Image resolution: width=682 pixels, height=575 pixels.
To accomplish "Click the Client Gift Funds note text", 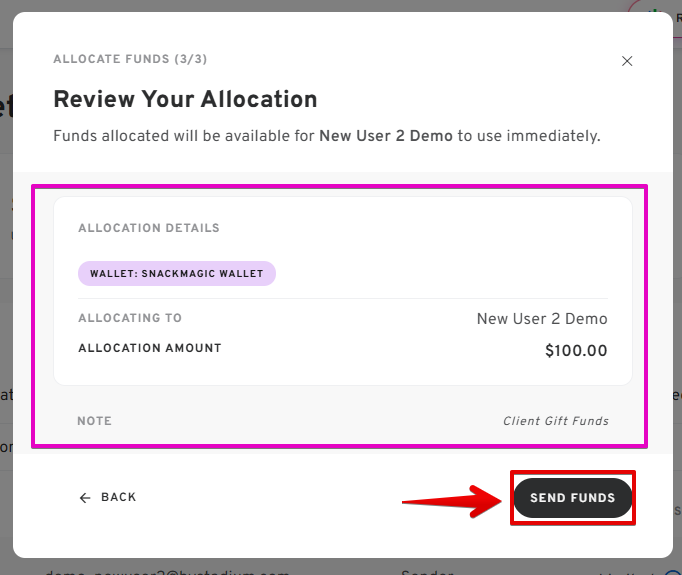I will [x=555, y=421].
